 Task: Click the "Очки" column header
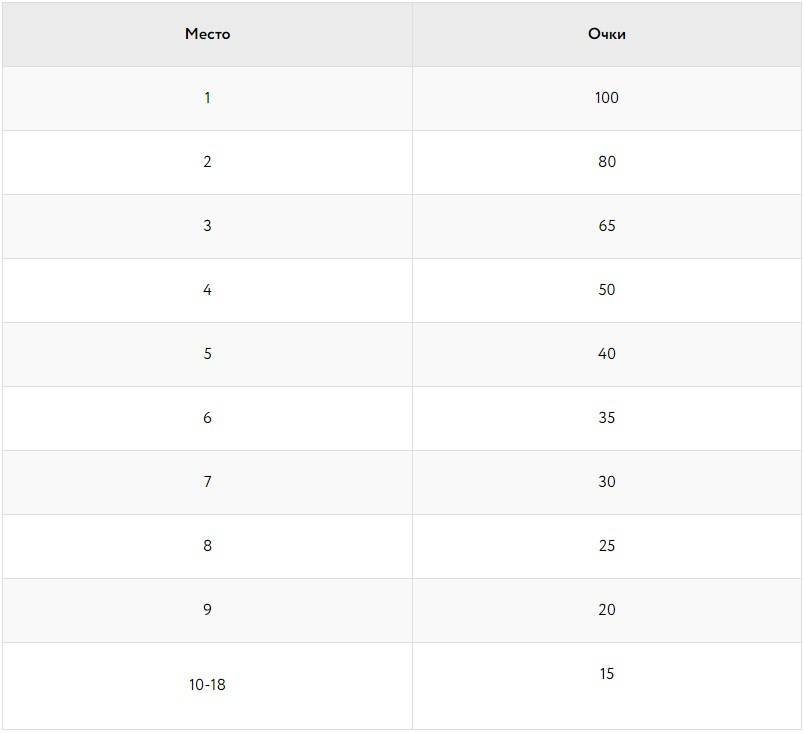tap(607, 34)
